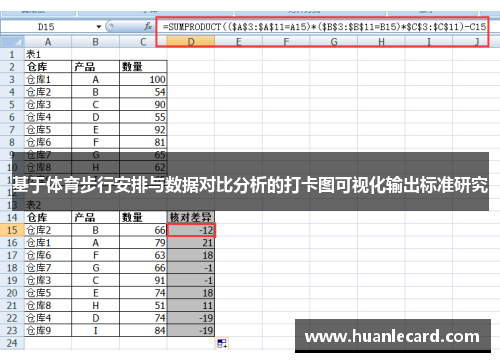
Task: Click the 核对差异 header cell
Action: pos(191,217)
